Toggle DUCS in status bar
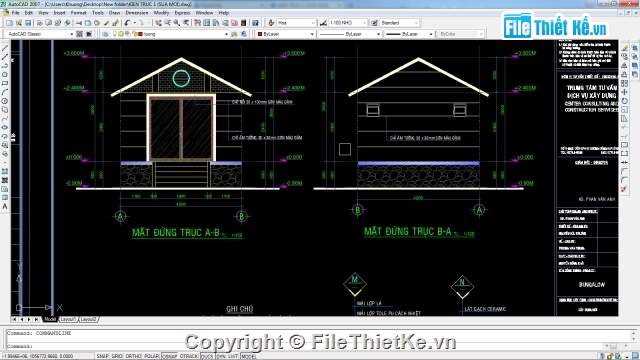Viewport: 640px width, 360px height. [207, 356]
